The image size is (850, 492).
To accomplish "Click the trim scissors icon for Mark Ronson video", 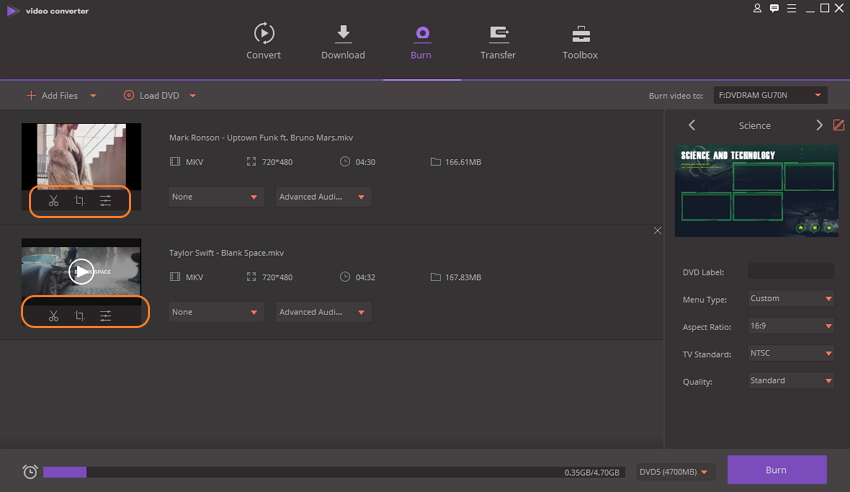I will (53, 201).
